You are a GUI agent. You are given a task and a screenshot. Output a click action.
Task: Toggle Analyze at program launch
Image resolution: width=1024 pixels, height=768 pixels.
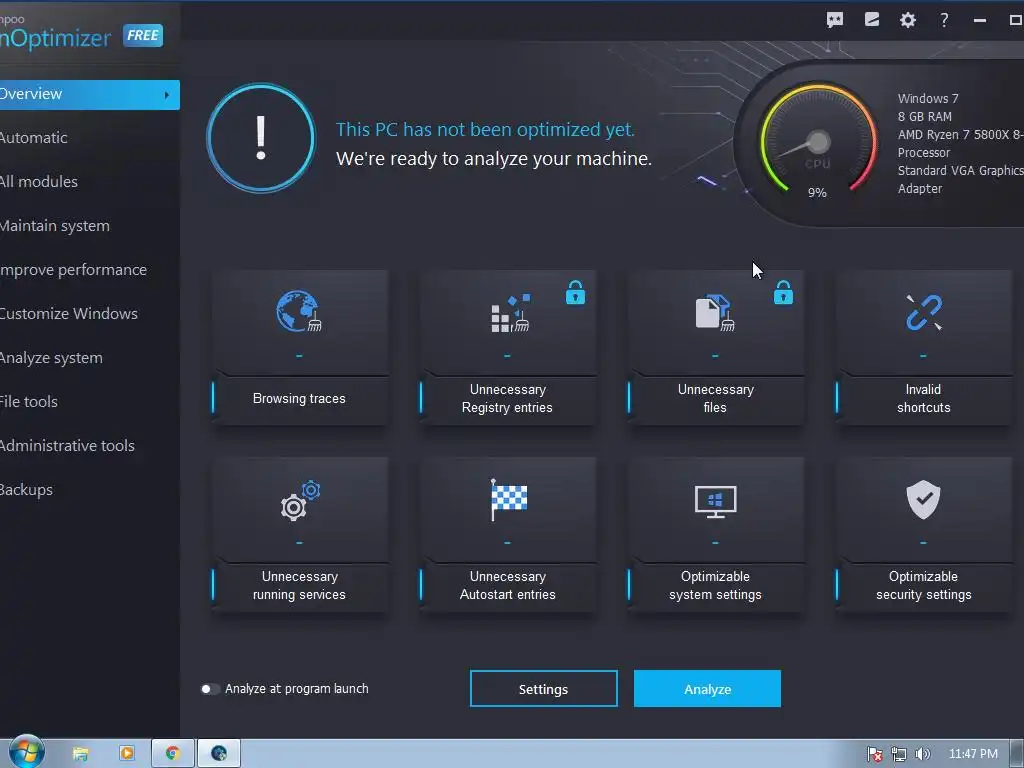[210, 689]
